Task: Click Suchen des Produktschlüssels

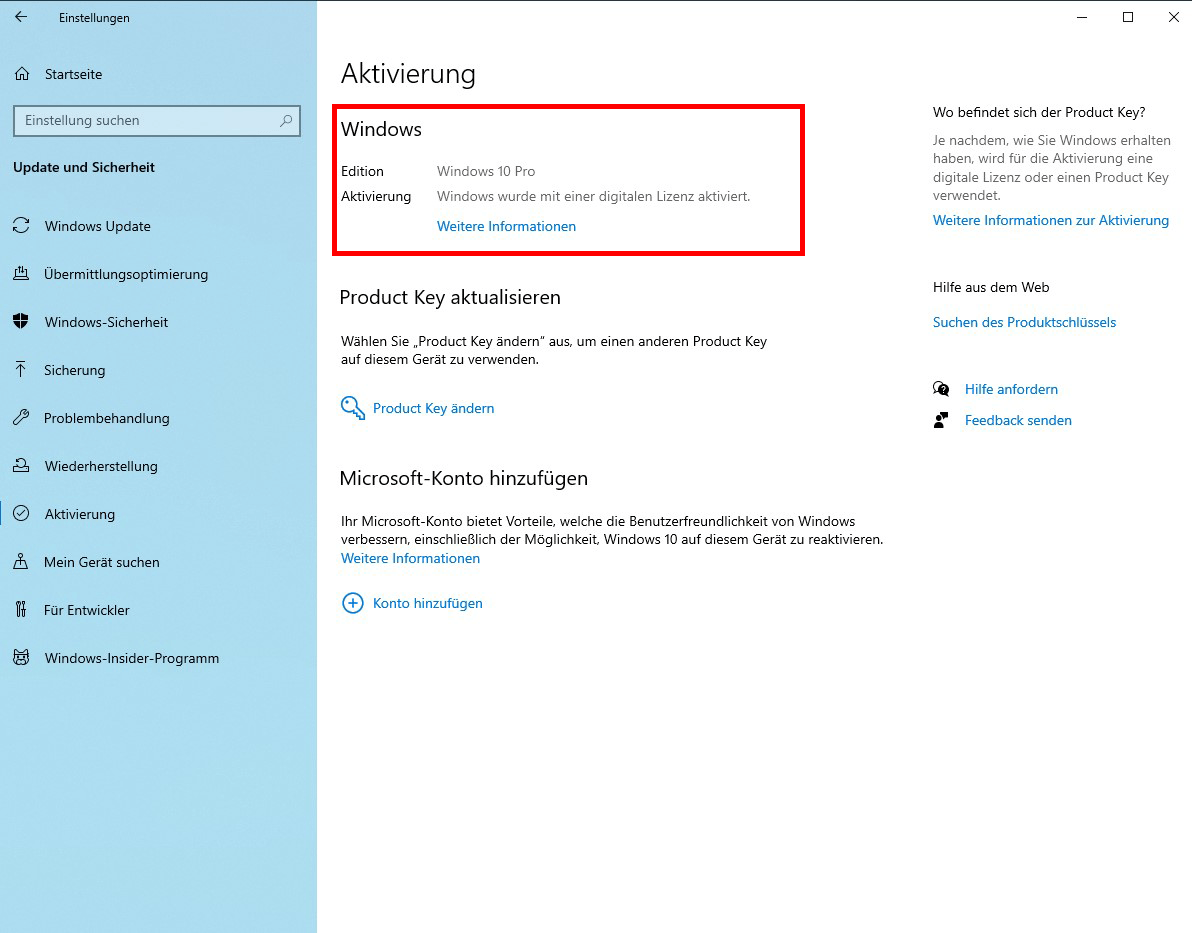Action: 1024,322
